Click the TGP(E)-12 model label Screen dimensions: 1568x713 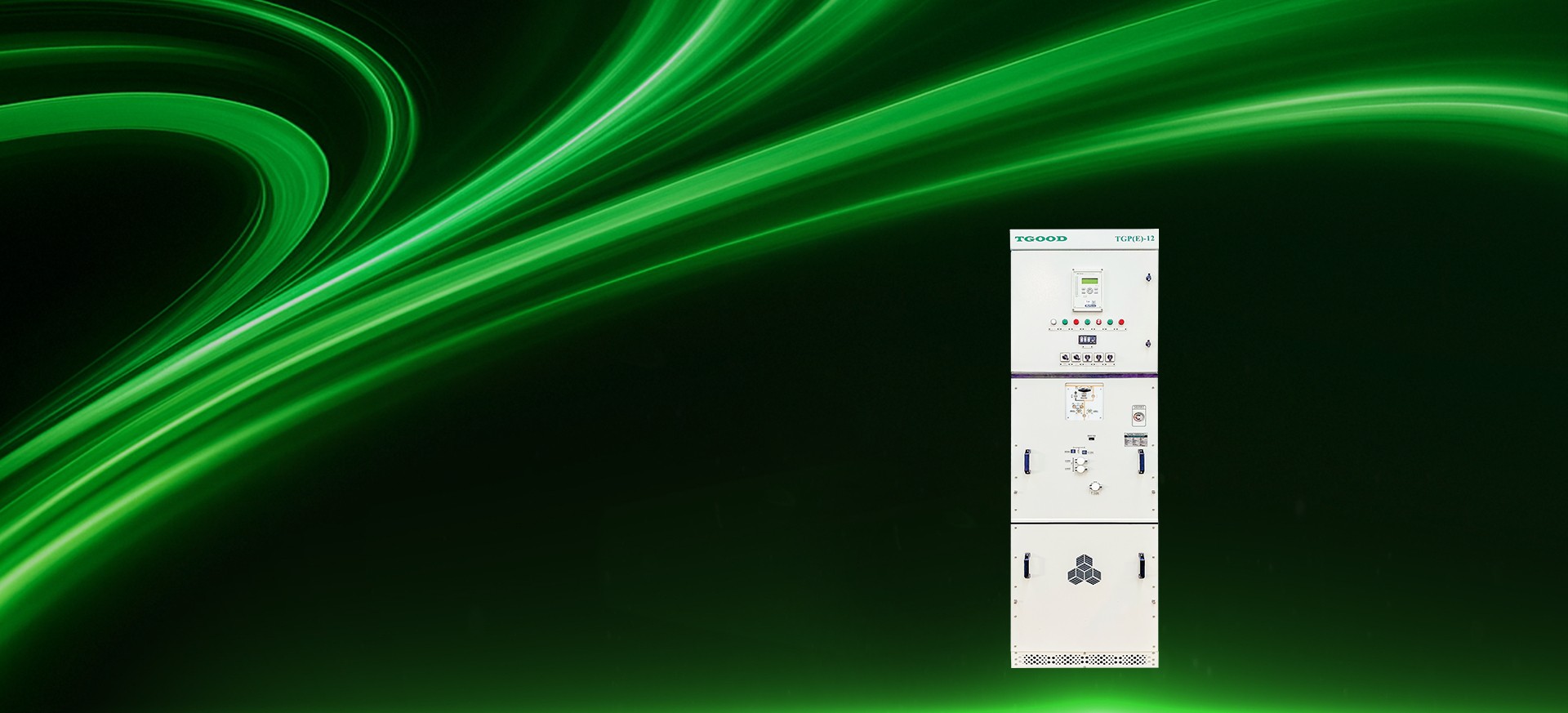point(1134,238)
